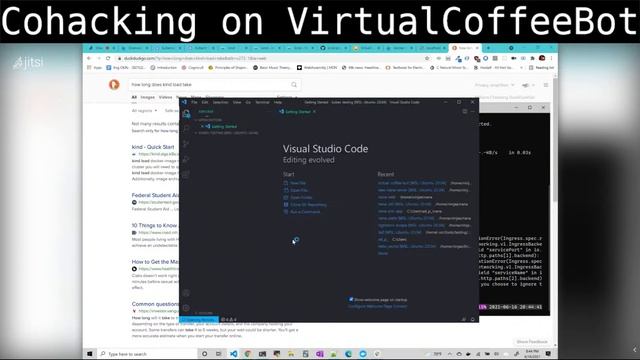Screen dimensions: 640x360
Task: Click the Chrome icon in the taskbar
Action: point(248,354)
